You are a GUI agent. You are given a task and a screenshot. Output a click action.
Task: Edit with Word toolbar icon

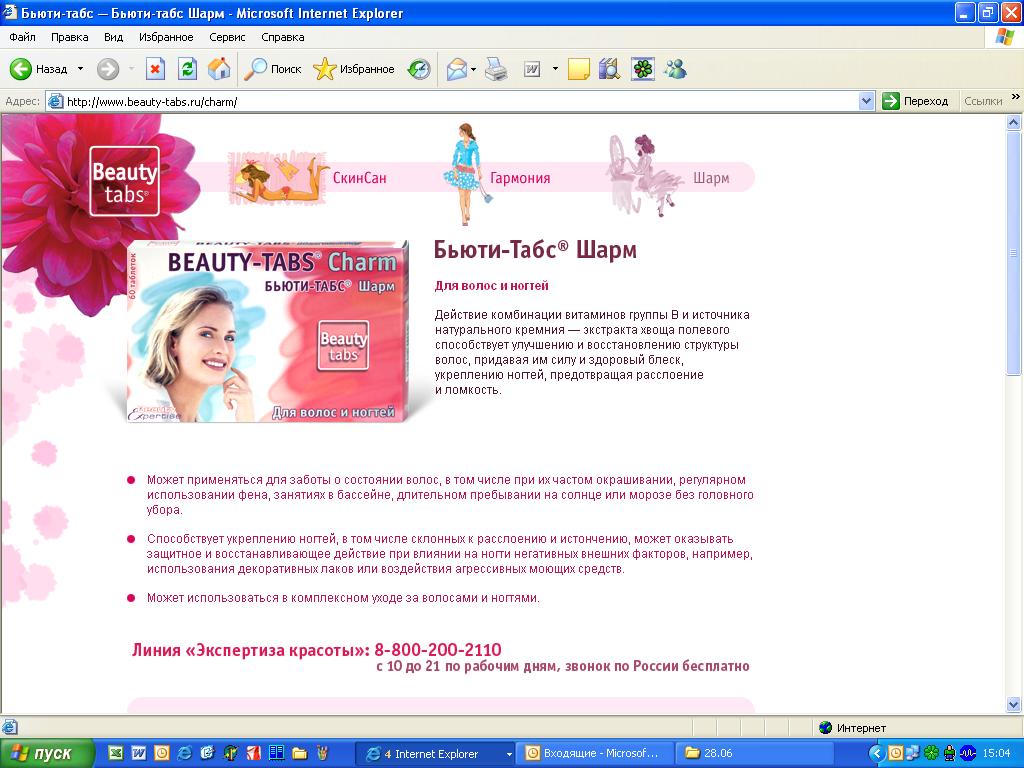(x=532, y=69)
